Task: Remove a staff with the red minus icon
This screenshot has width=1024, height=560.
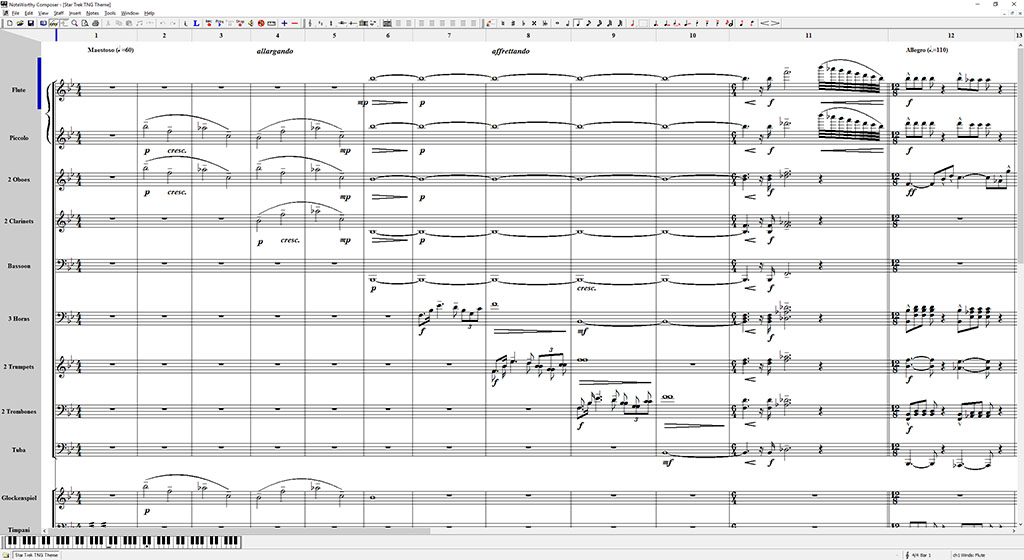Action: tap(295, 23)
